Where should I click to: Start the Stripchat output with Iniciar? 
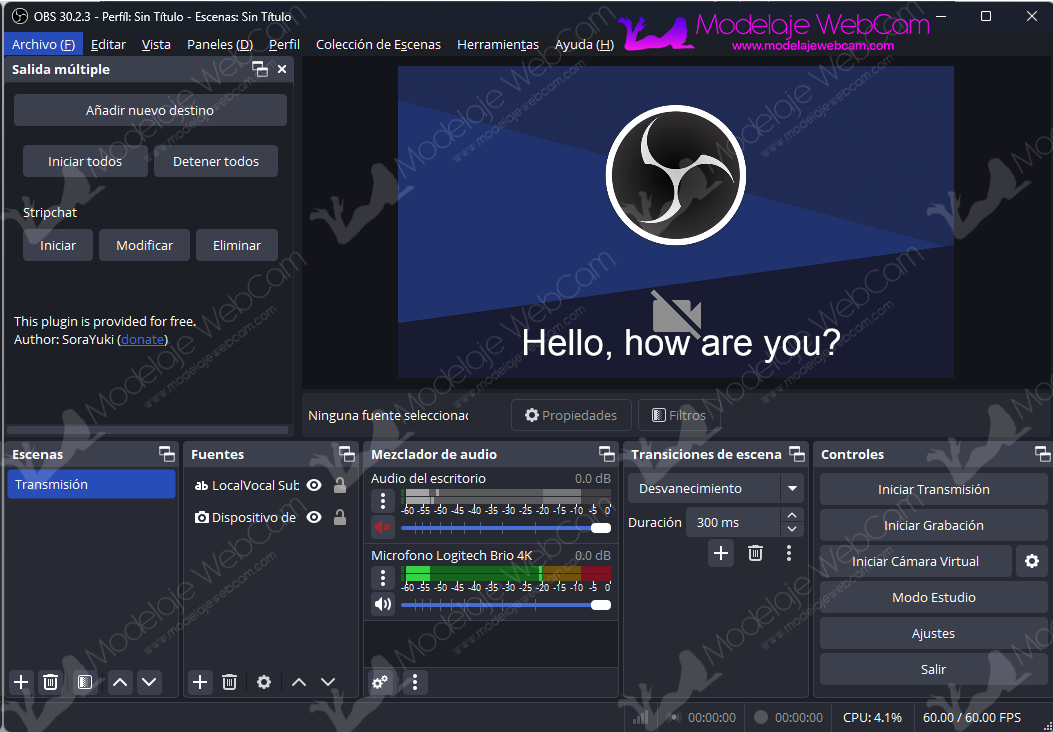[58, 245]
